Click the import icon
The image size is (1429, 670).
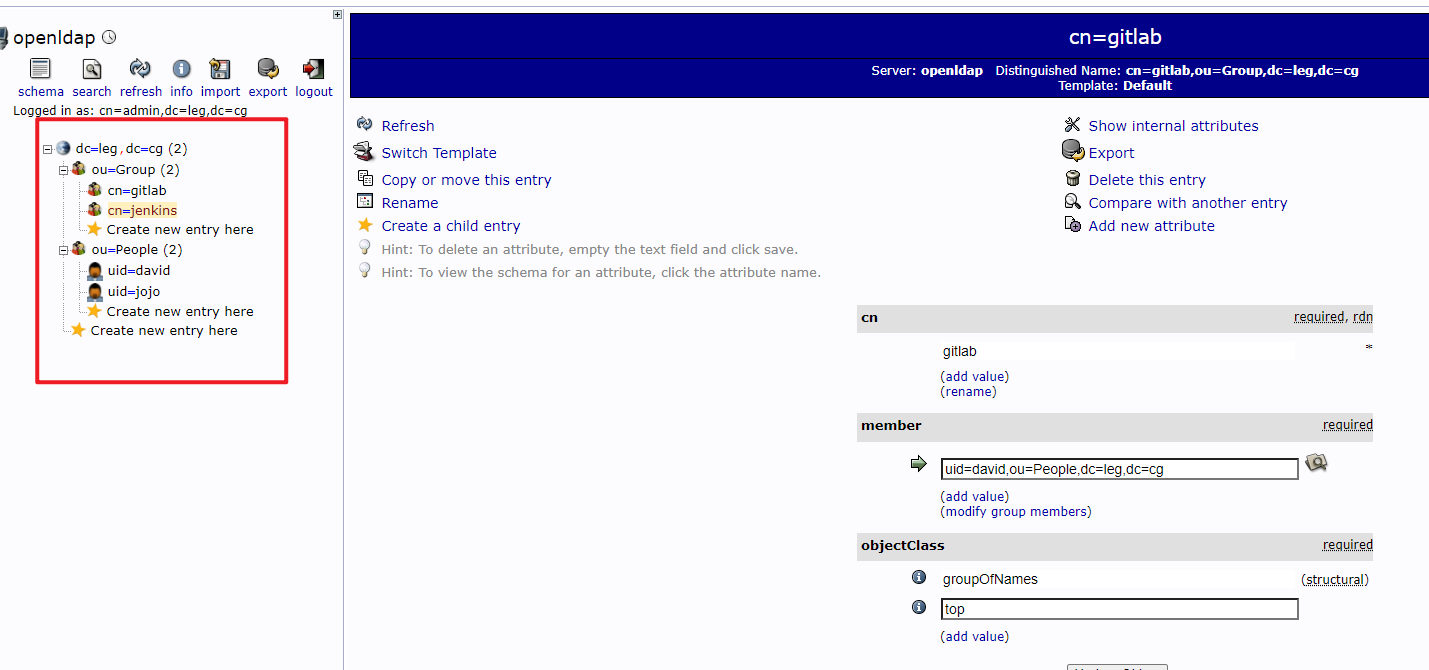coord(220,69)
